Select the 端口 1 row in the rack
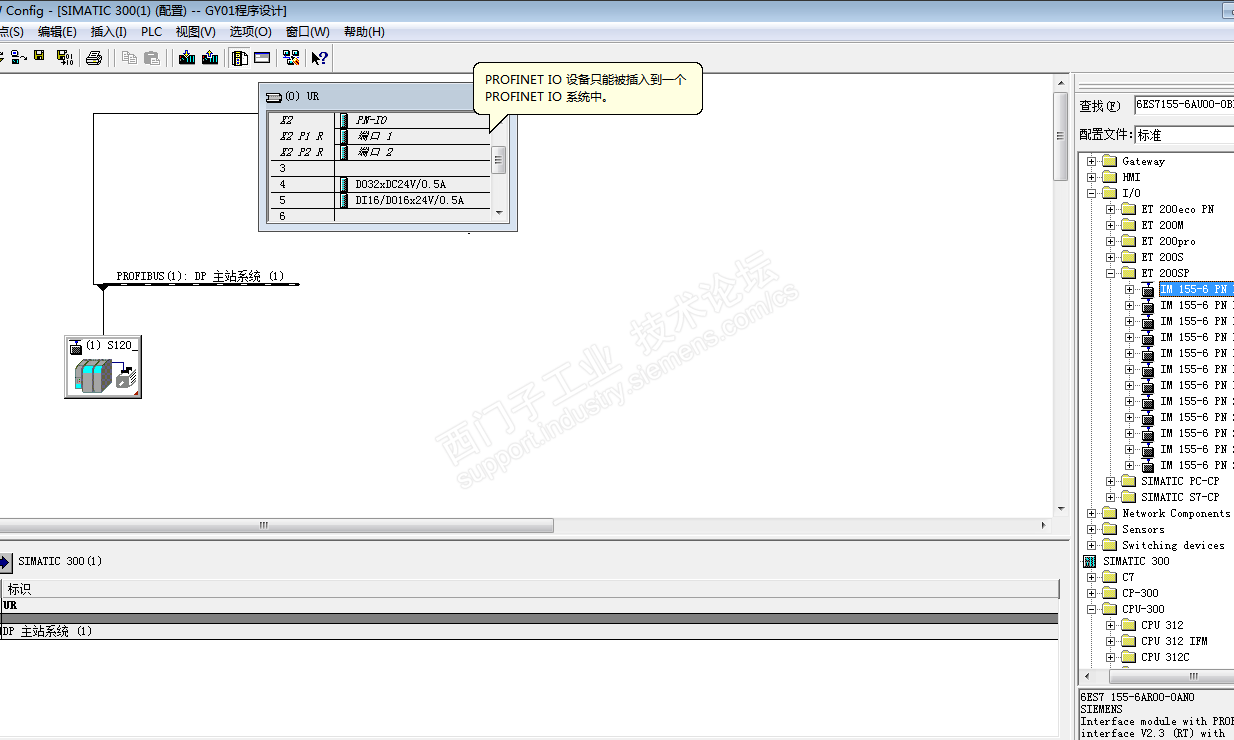The width and height of the screenshot is (1234, 740). (380, 136)
